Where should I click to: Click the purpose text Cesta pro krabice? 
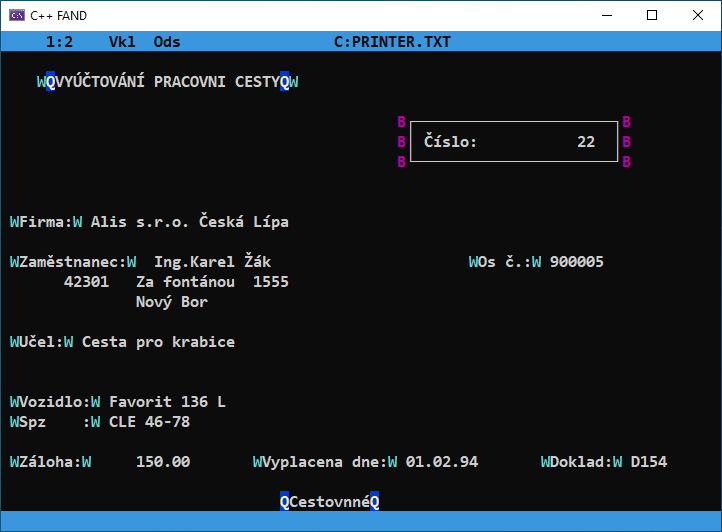[x=158, y=342]
